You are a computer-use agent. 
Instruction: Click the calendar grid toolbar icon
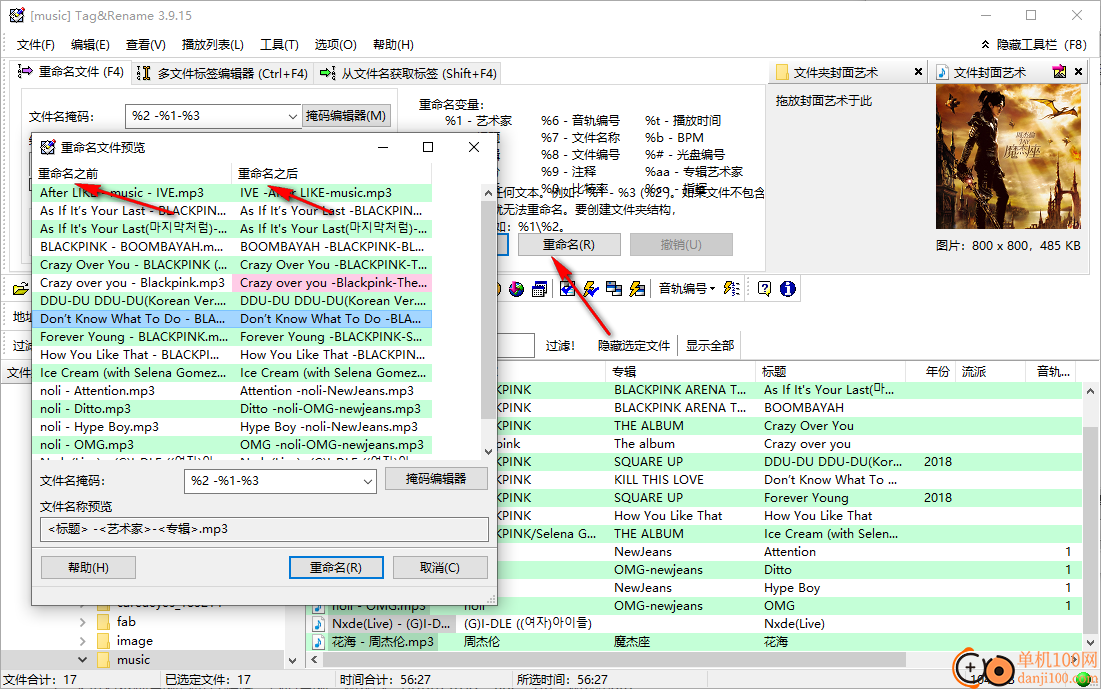[x=539, y=289]
